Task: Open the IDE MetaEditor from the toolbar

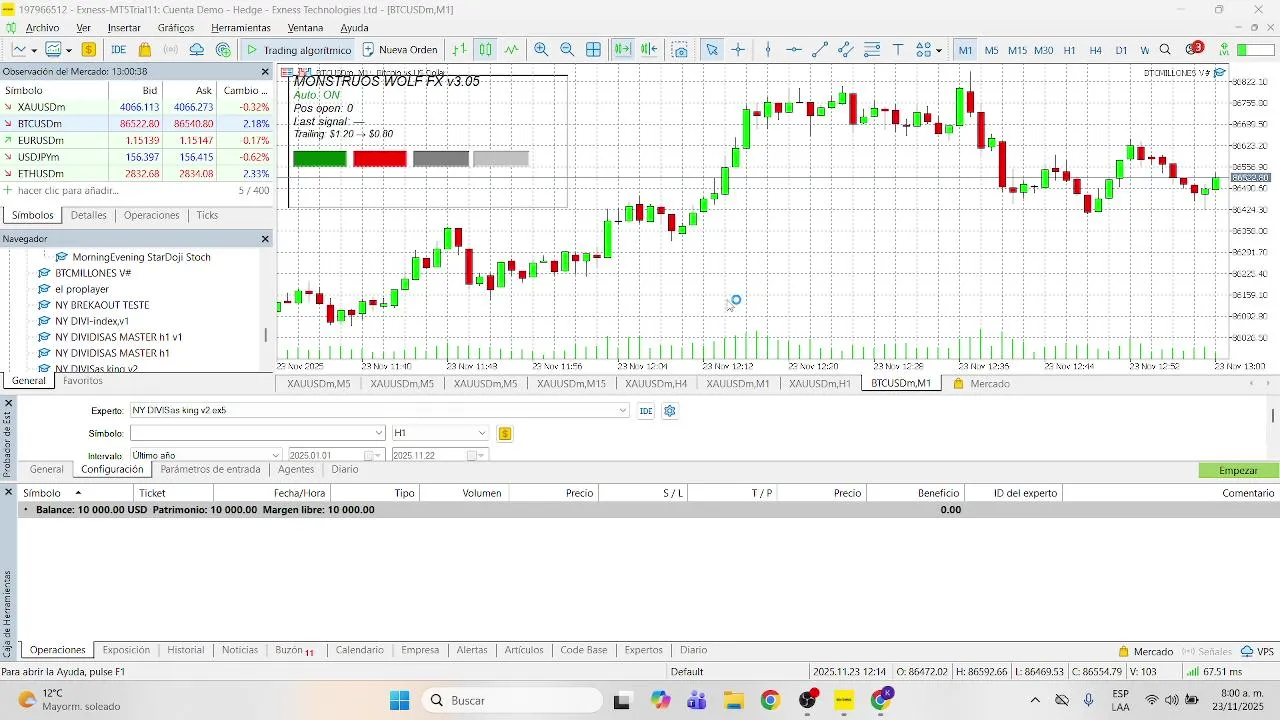Action: coord(118,49)
